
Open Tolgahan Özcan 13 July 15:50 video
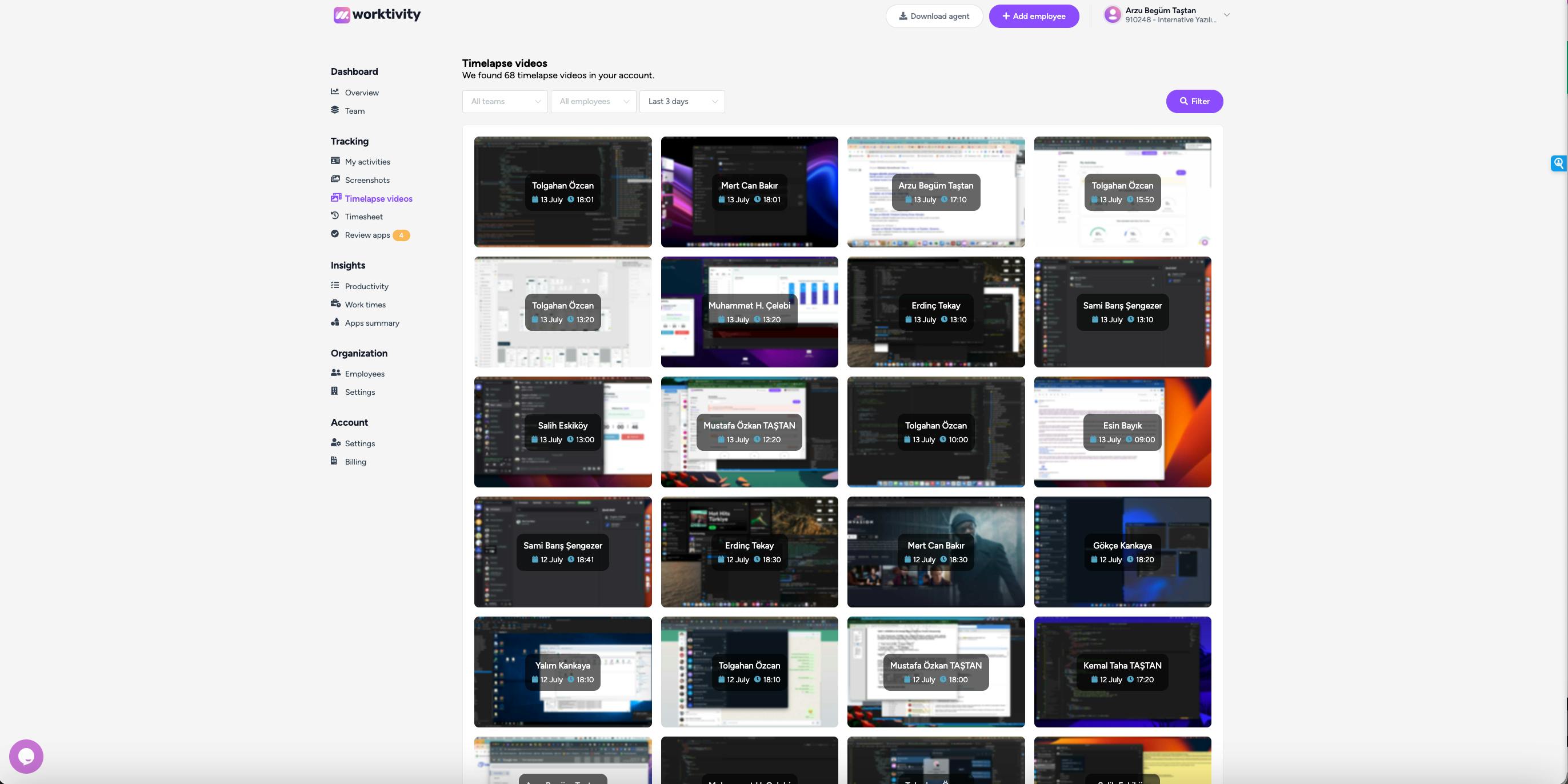(1122, 192)
